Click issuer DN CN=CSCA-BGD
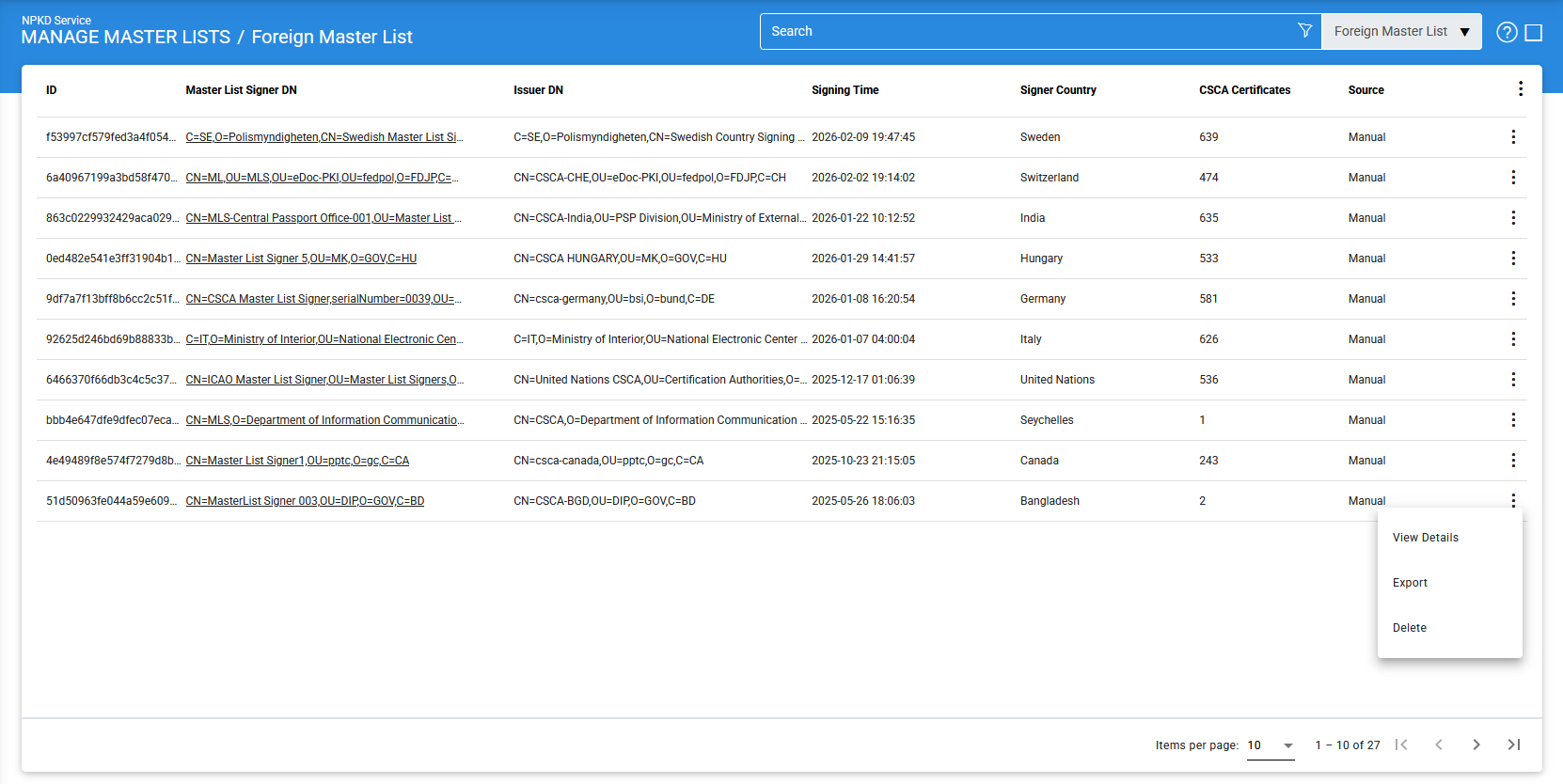Screen dimensions: 1563x784 click(605, 501)
